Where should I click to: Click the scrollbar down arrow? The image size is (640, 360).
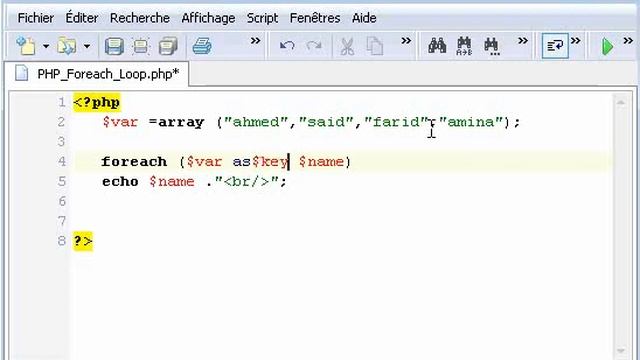pos(621,351)
